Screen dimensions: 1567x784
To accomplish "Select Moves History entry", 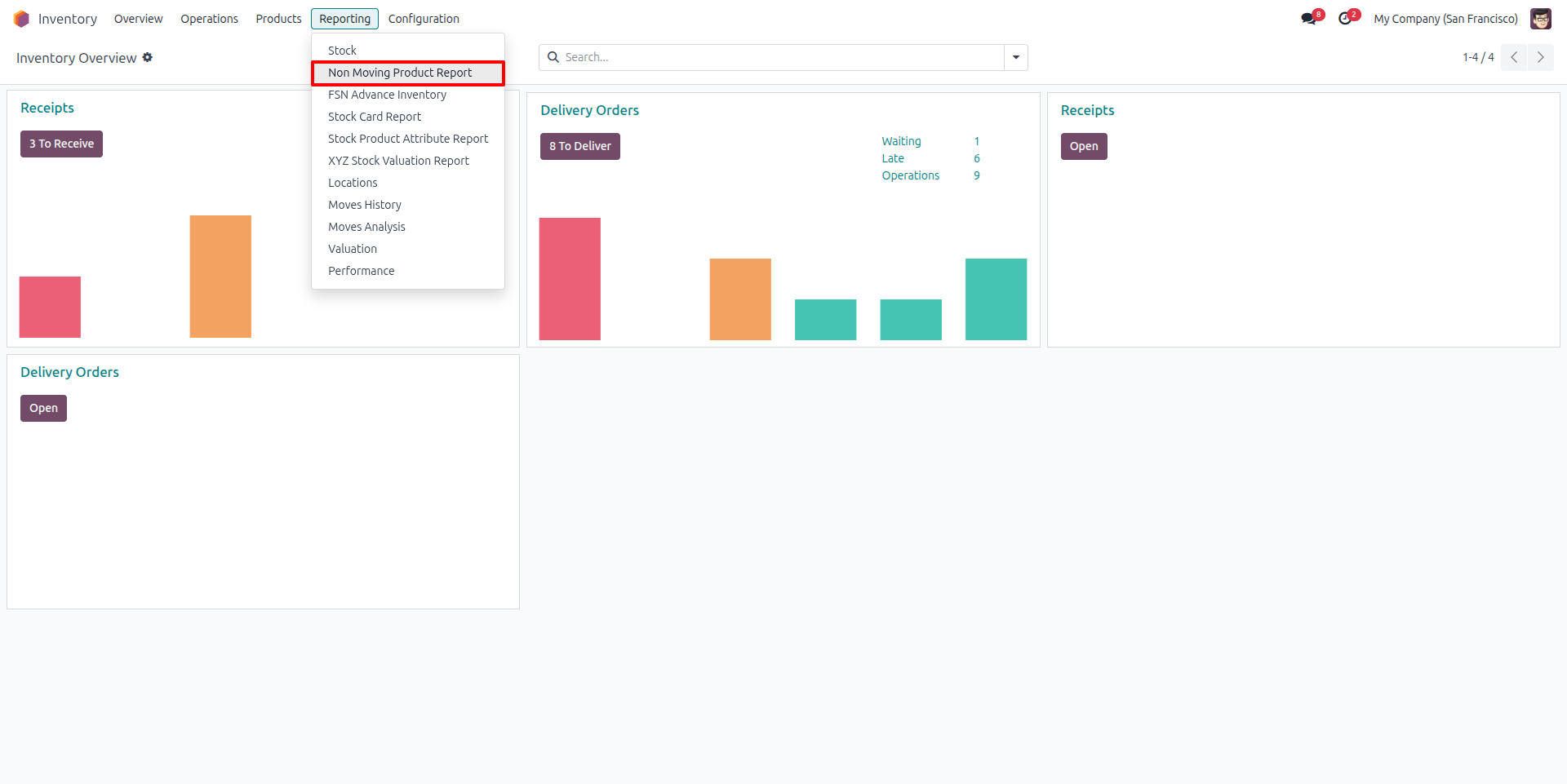I will (408, 205).
